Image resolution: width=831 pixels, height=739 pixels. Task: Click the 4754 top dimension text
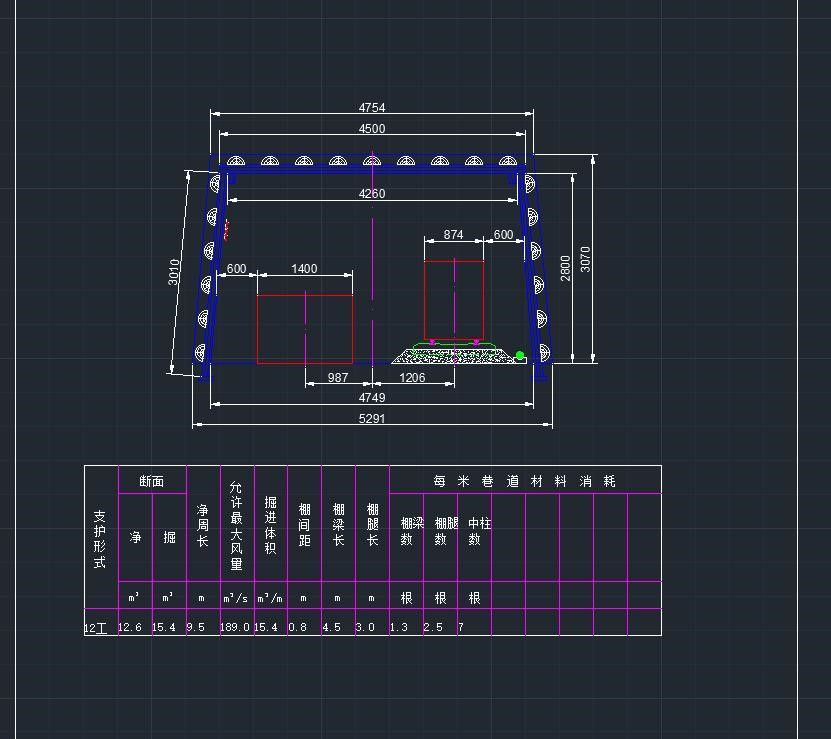click(x=371, y=108)
